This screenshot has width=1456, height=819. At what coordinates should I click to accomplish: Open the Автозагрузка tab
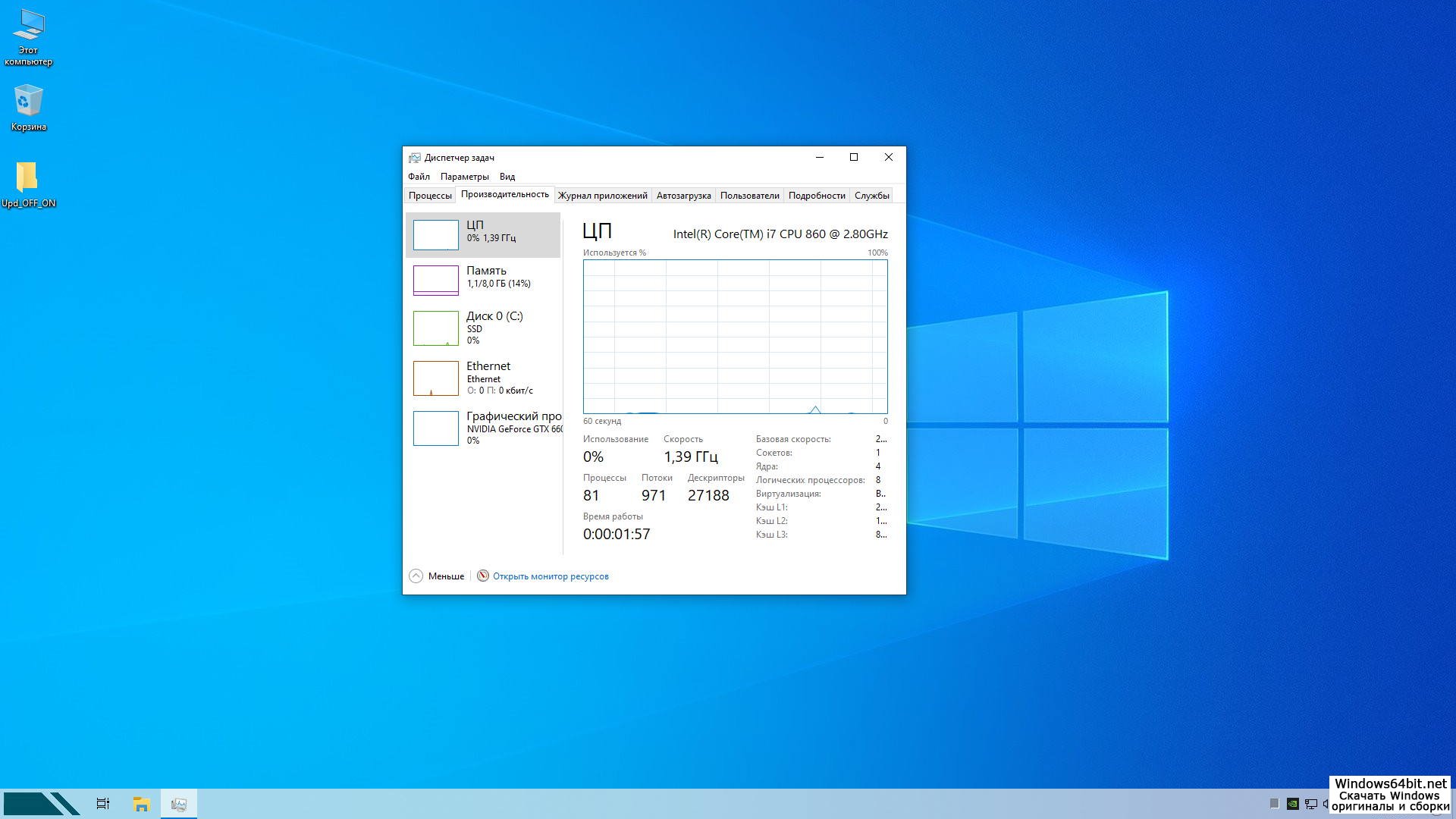[683, 196]
